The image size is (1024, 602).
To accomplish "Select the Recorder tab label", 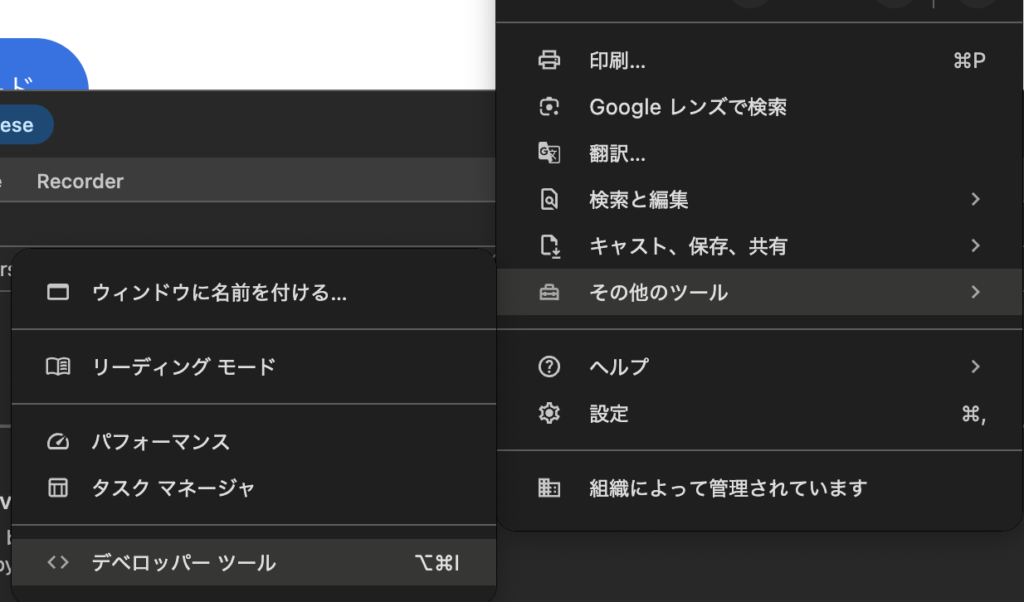I will (x=80, y=181).
